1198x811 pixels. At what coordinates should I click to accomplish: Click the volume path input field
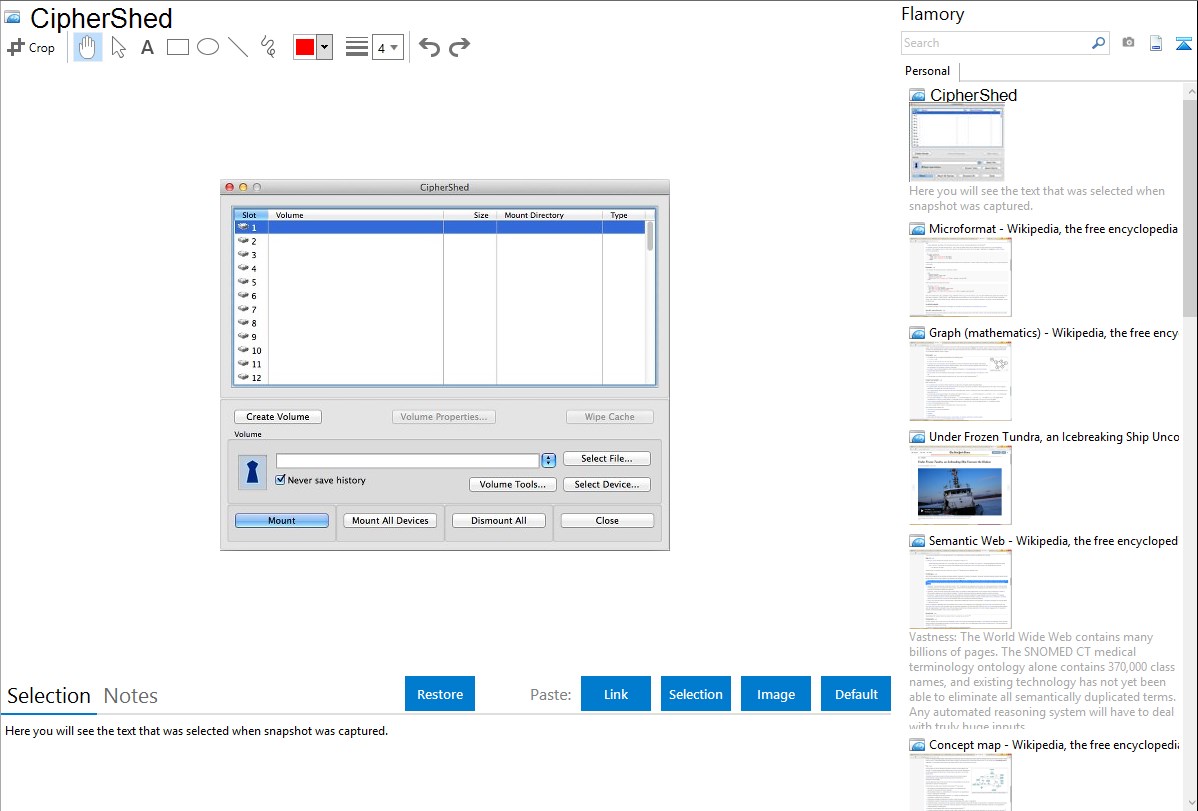coord(407,460)
